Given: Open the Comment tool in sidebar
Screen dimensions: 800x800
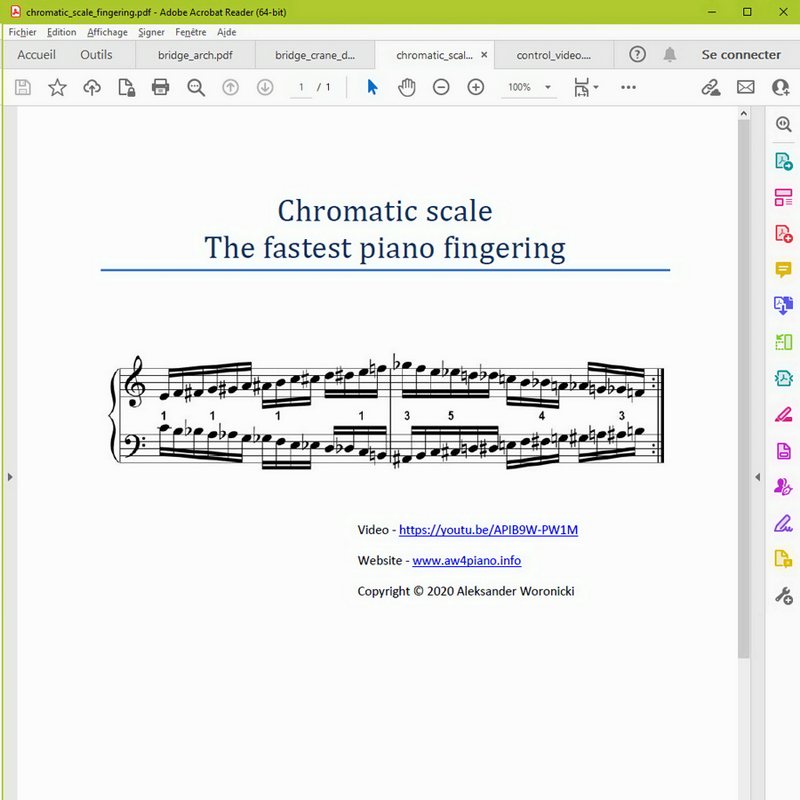Looking at the screenshot, I should tap(784, 270).
